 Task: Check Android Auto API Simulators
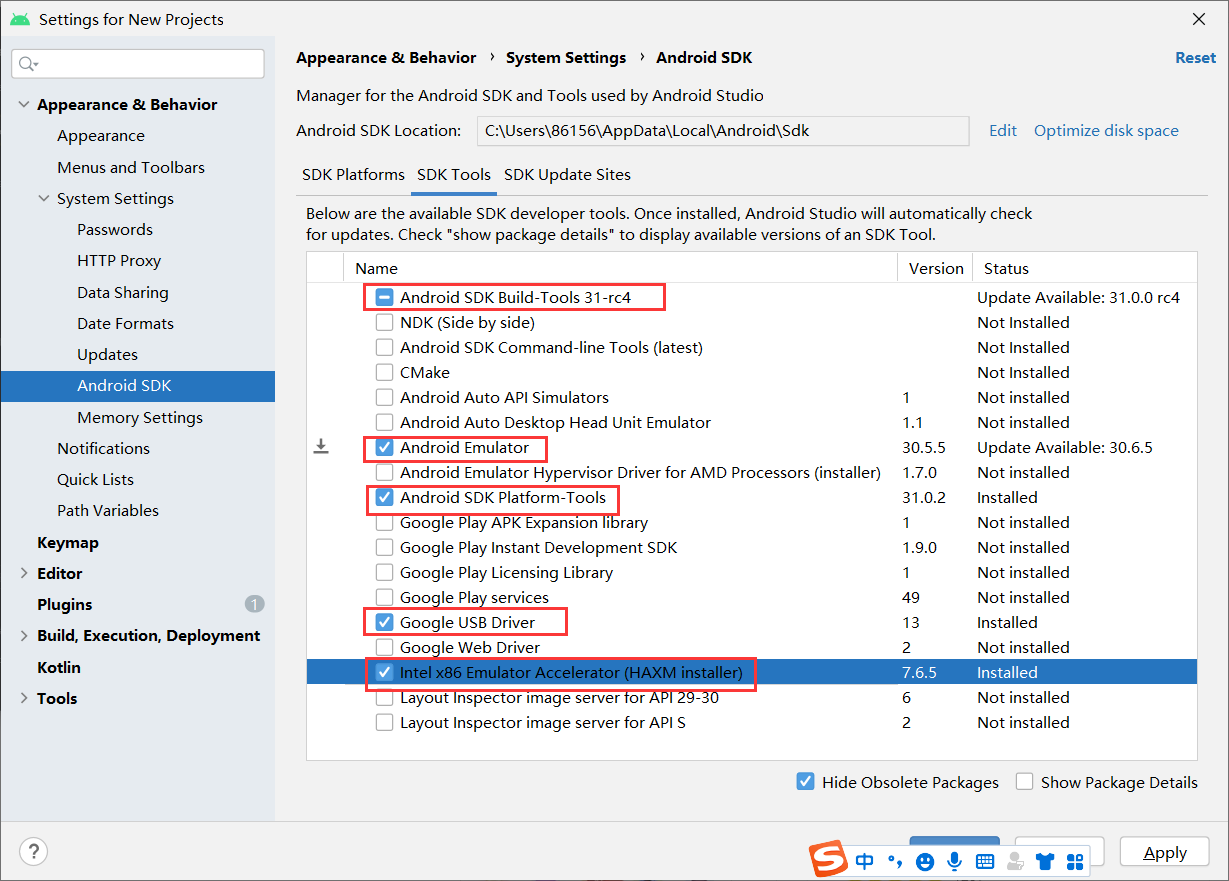pyautogui.click(x=384, y=397)
